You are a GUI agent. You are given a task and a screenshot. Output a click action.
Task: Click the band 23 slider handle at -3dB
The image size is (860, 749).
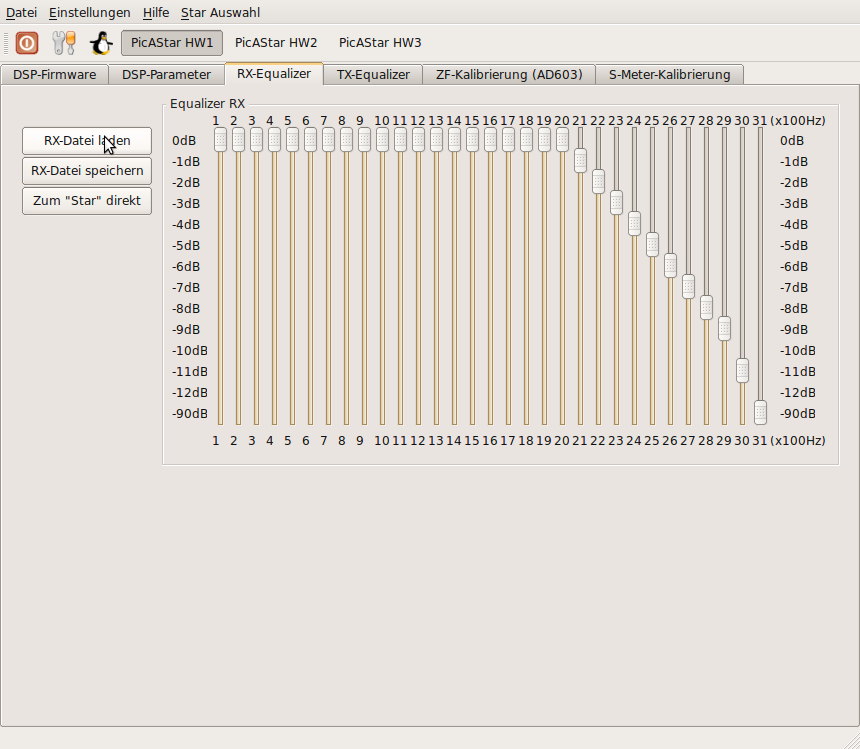coord(616,203)
